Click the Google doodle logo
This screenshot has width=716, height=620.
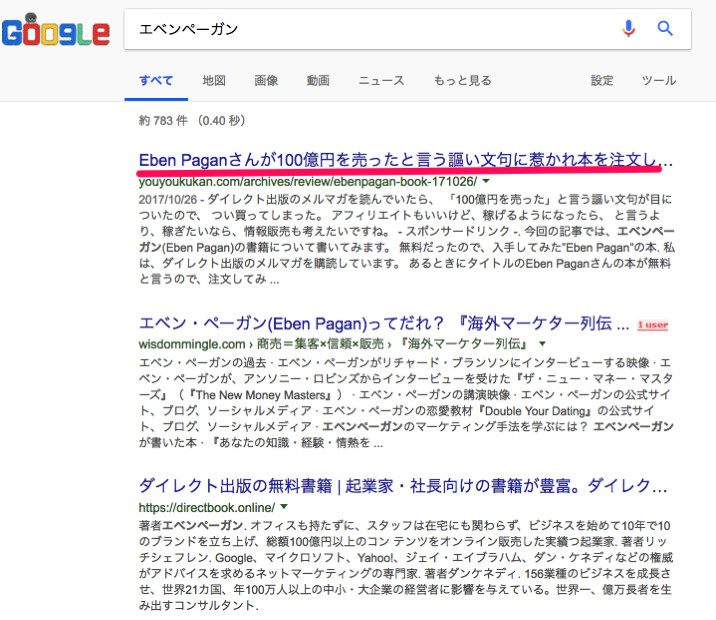pyautogui.click(x=56, y=30)
